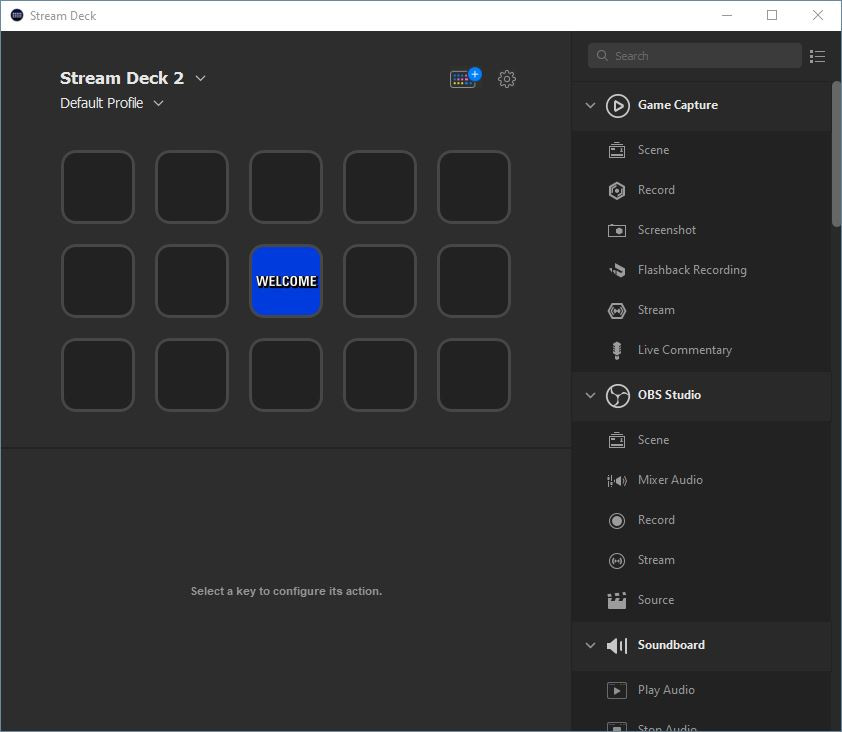
Task: Click the Default Profile label text
Action: tap(101, 103)
